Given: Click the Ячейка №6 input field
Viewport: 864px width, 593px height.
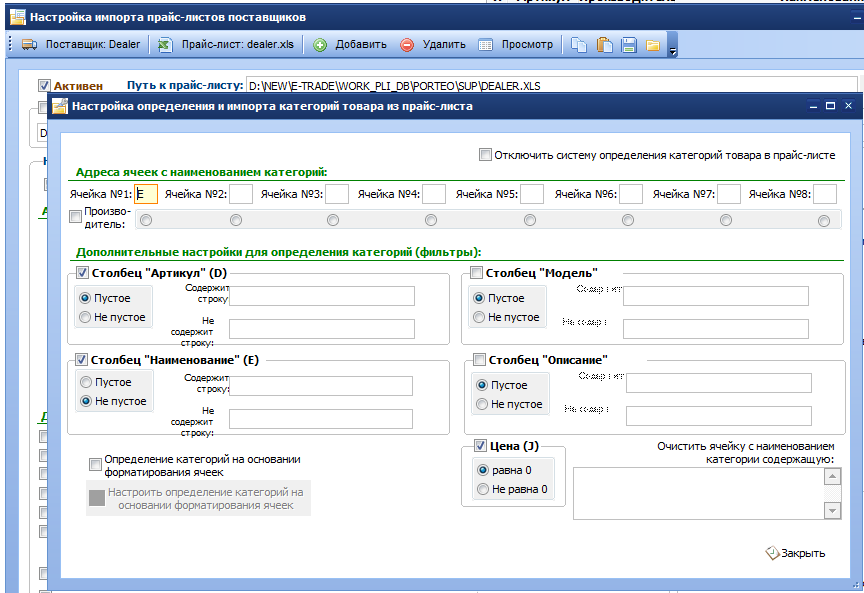Looking at the screenshot, I should coord(631,194).
